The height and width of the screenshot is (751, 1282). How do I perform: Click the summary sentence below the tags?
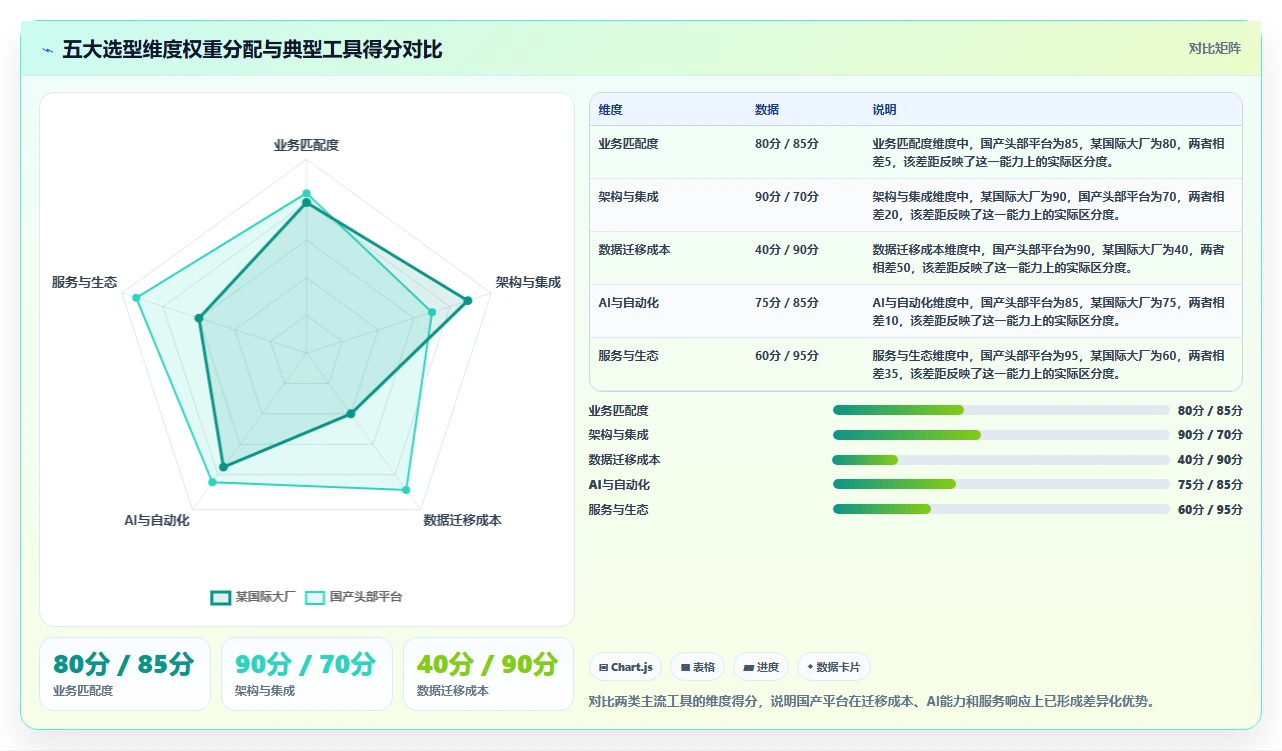pos(873,701)
